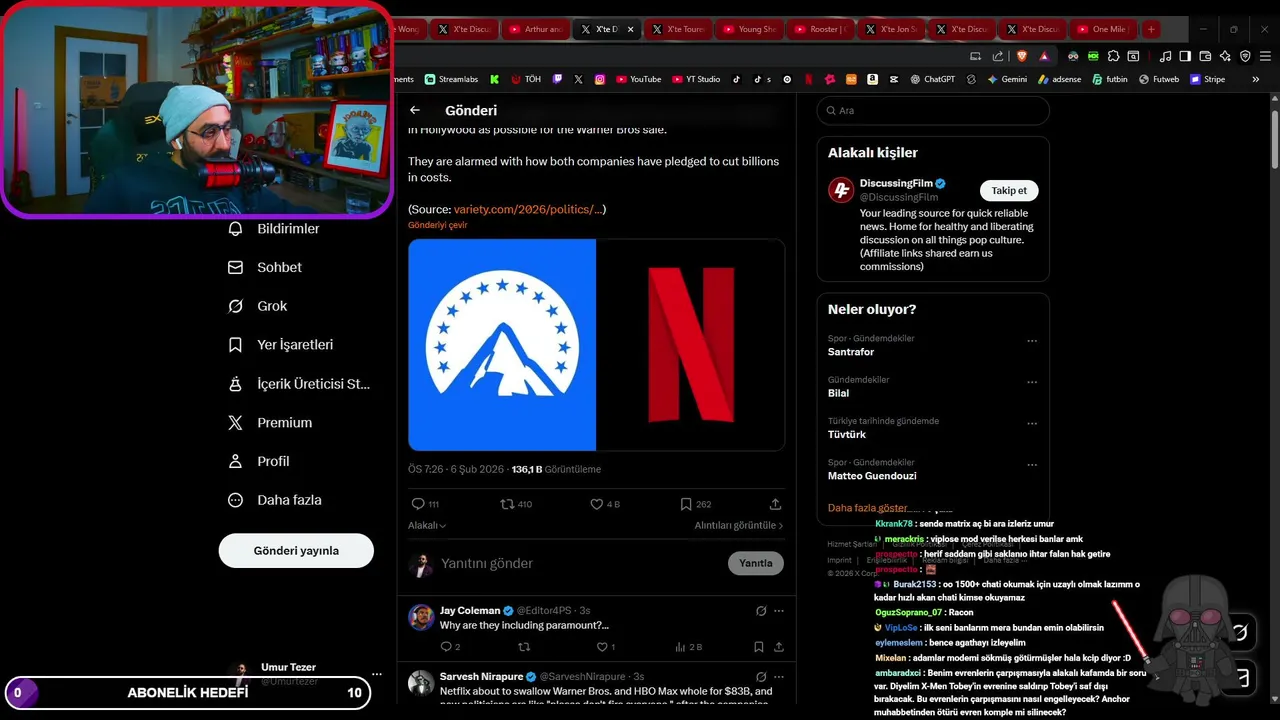Switch to the X'te Jon S tab
Viewport: 1280px width, 720px height.
(892, 29)
